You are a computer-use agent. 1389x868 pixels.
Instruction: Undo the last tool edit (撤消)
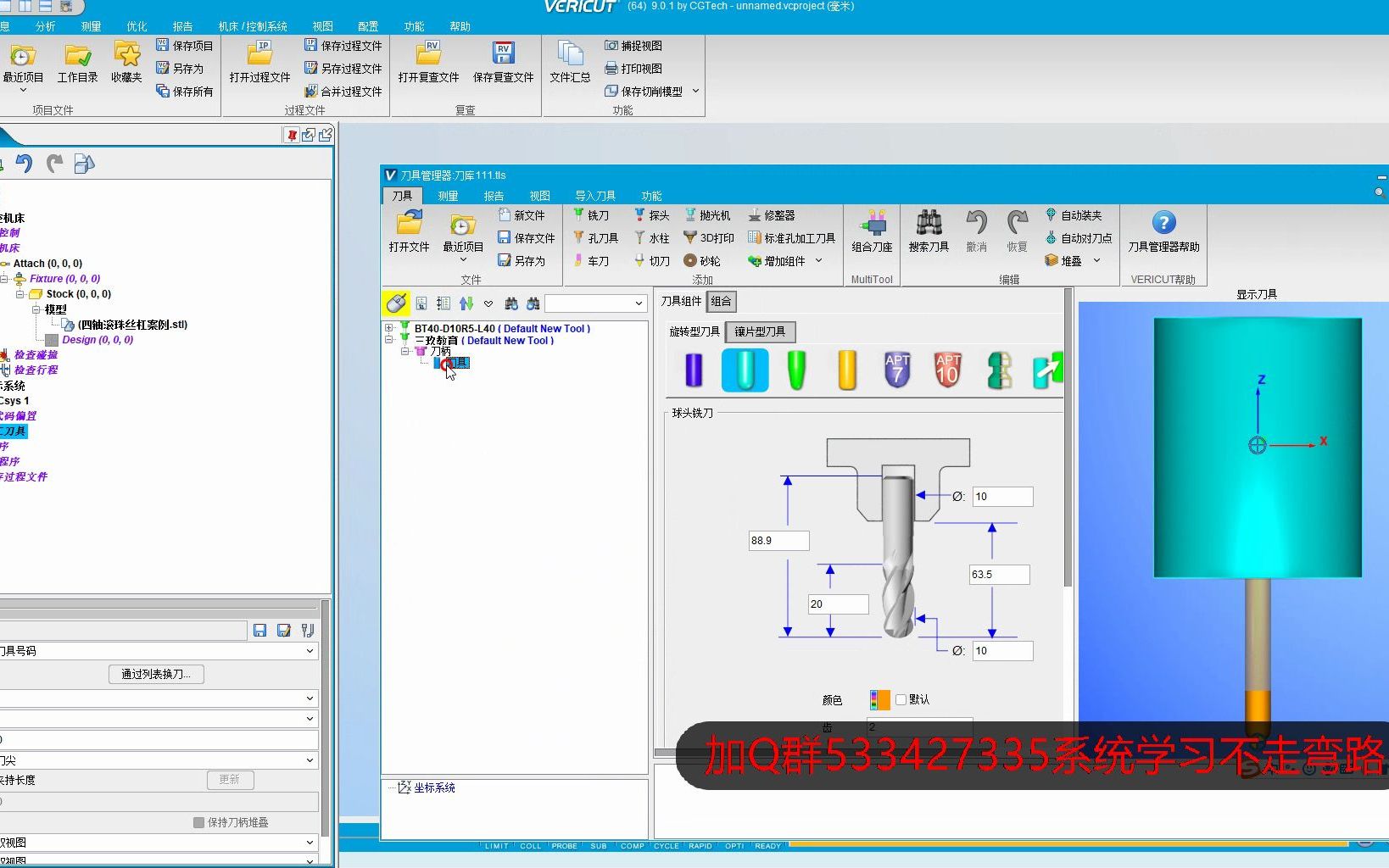click(977, 232)
